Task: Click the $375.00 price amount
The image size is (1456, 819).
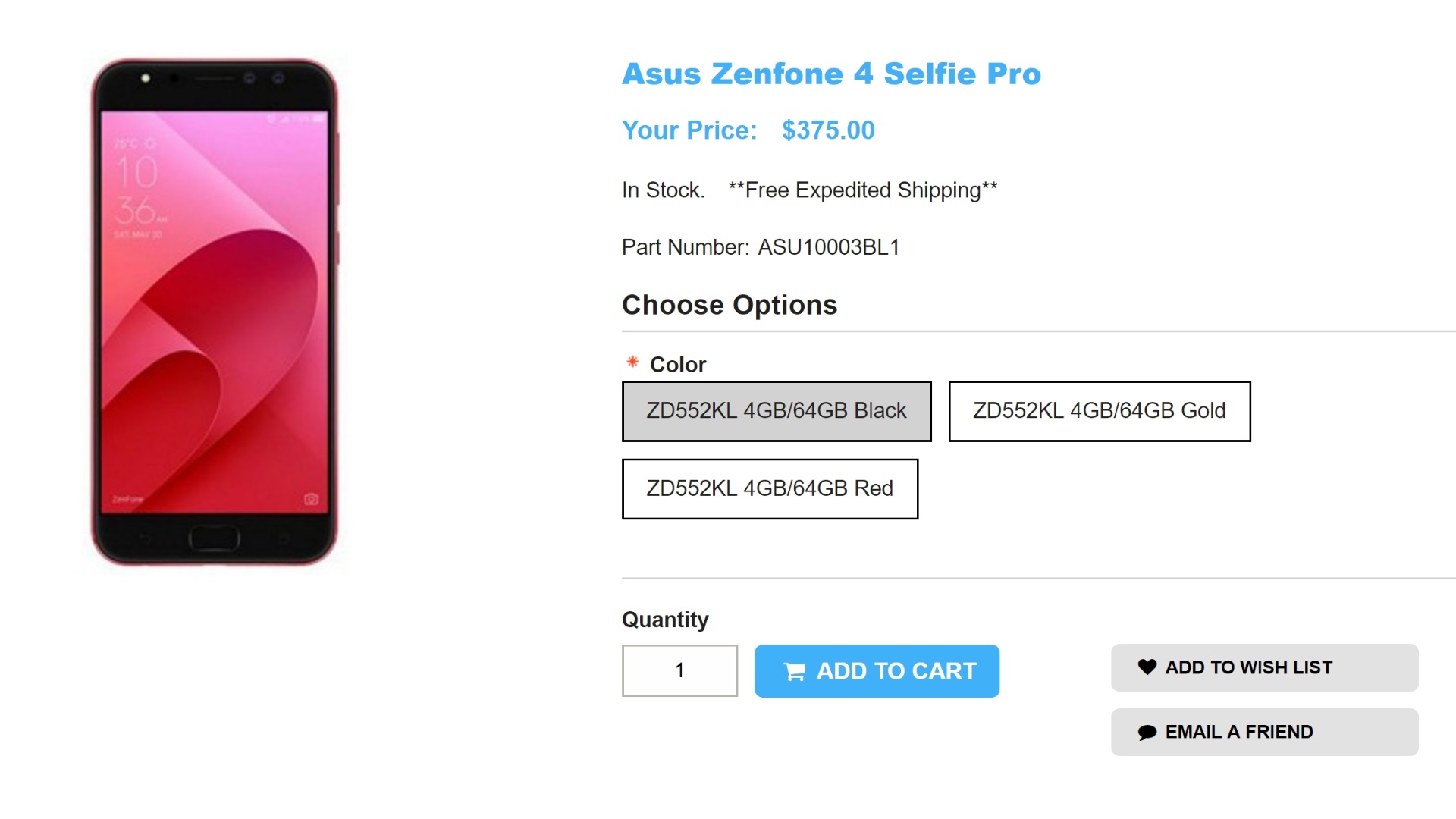Action: [x=828, y=130]
